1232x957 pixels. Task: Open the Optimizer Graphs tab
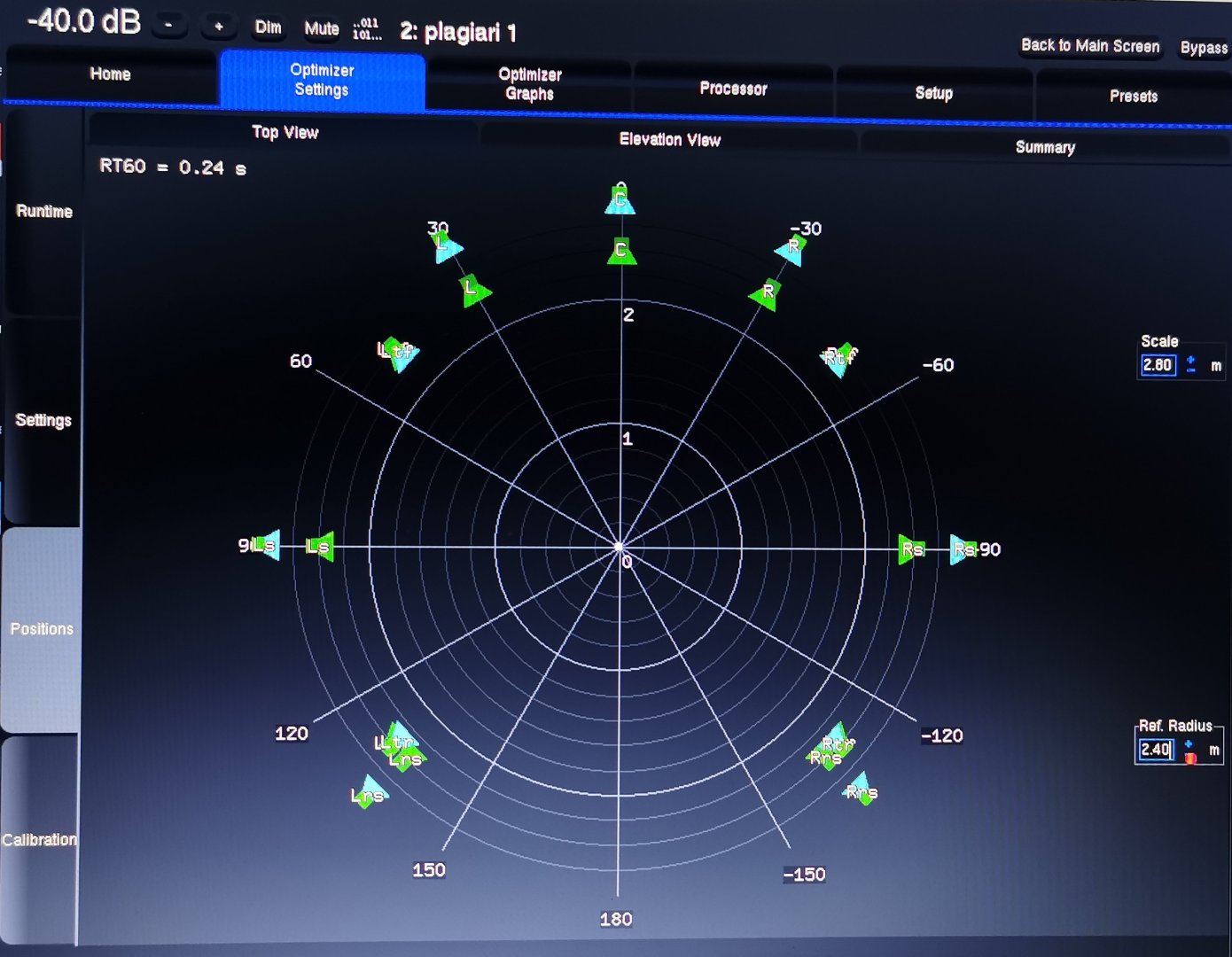(x=529, y=84)
